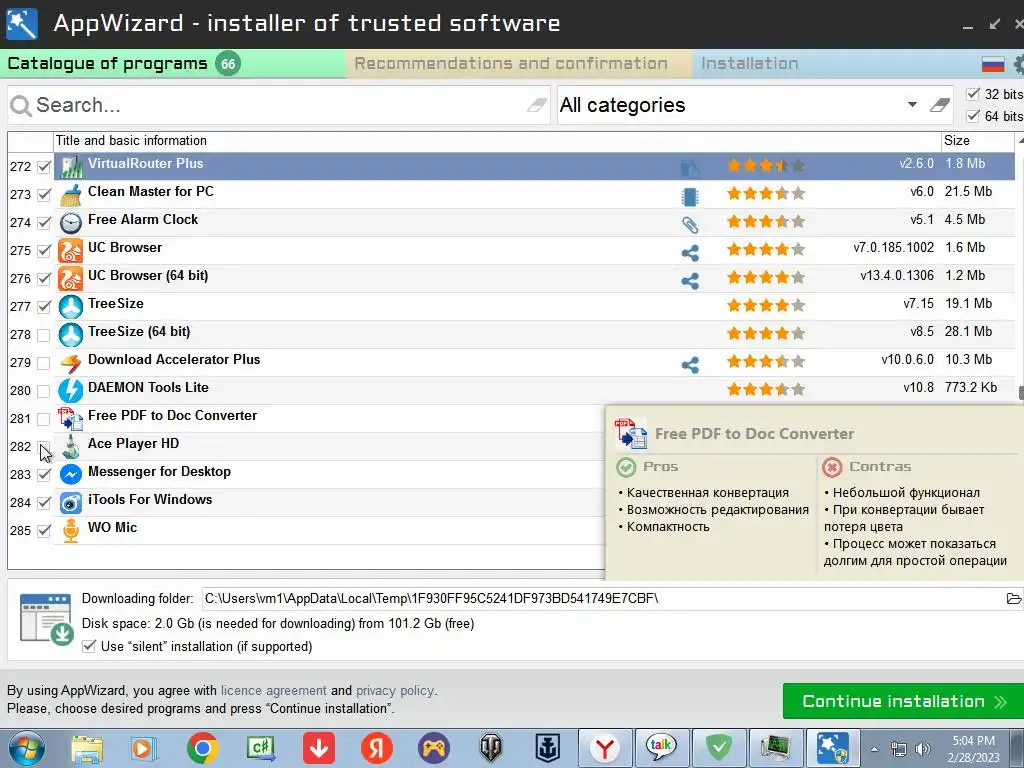Open the downloading folder browse icon
1024x768 pixels.
click(x=1014, y=598)
